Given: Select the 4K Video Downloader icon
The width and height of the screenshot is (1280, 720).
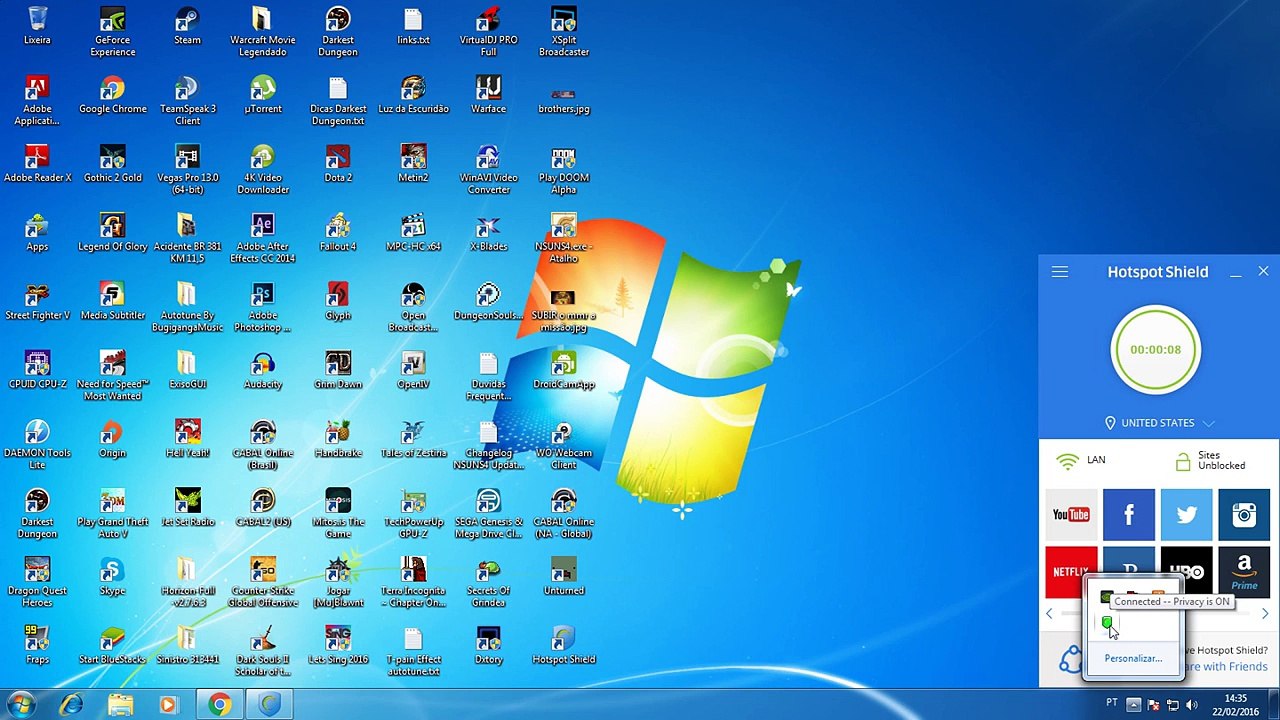Looking at the screenshot, I should 262,169.
